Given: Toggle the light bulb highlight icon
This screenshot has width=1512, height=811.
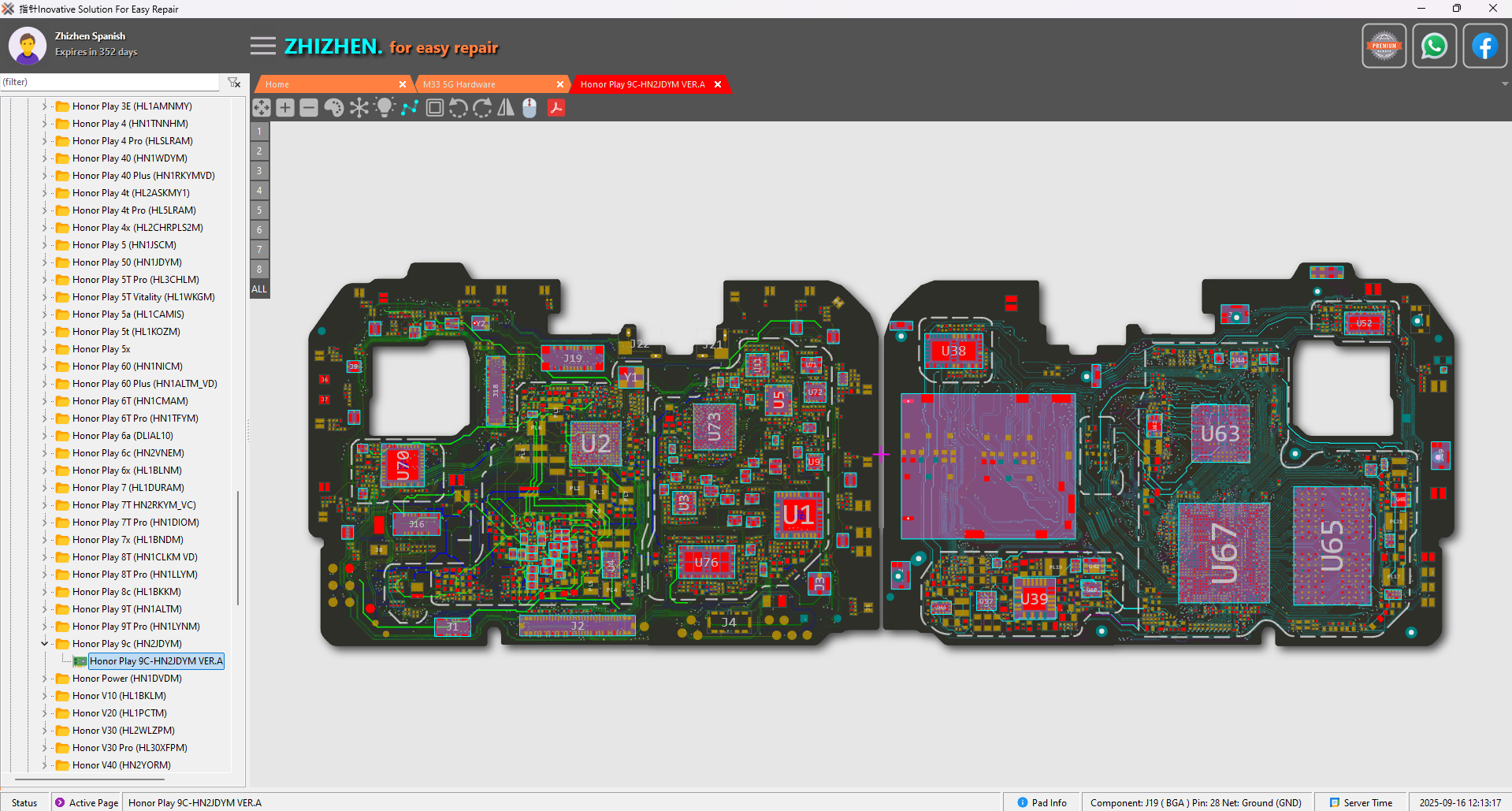Looking at the screenshot, I should point(384,108).
